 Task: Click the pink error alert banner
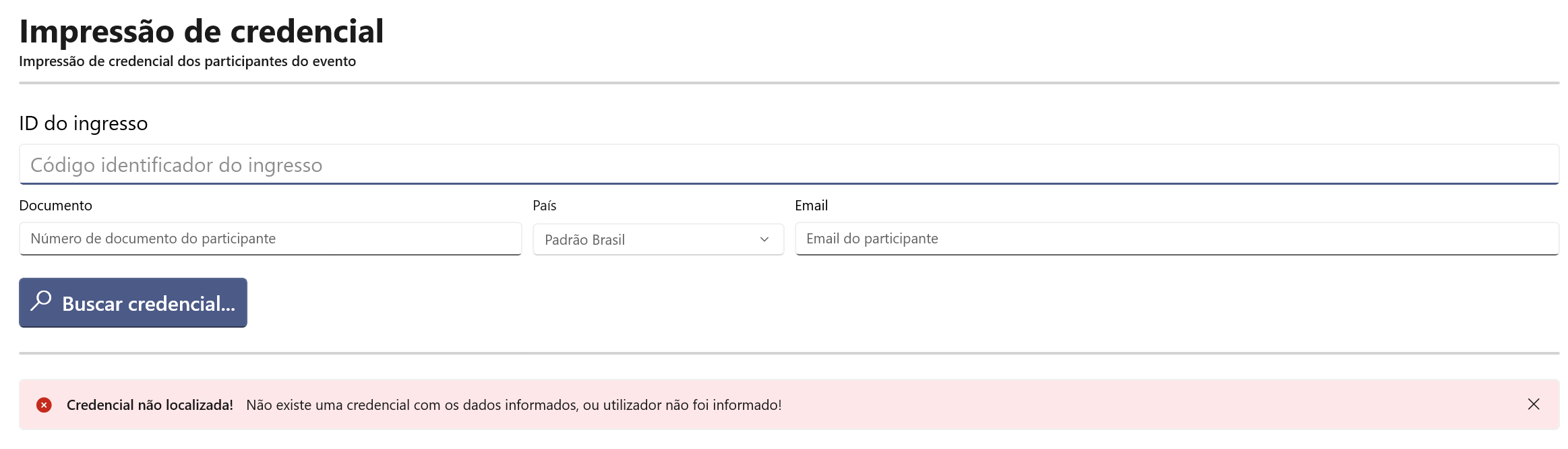pyautogui.click(x=789, y=405)
